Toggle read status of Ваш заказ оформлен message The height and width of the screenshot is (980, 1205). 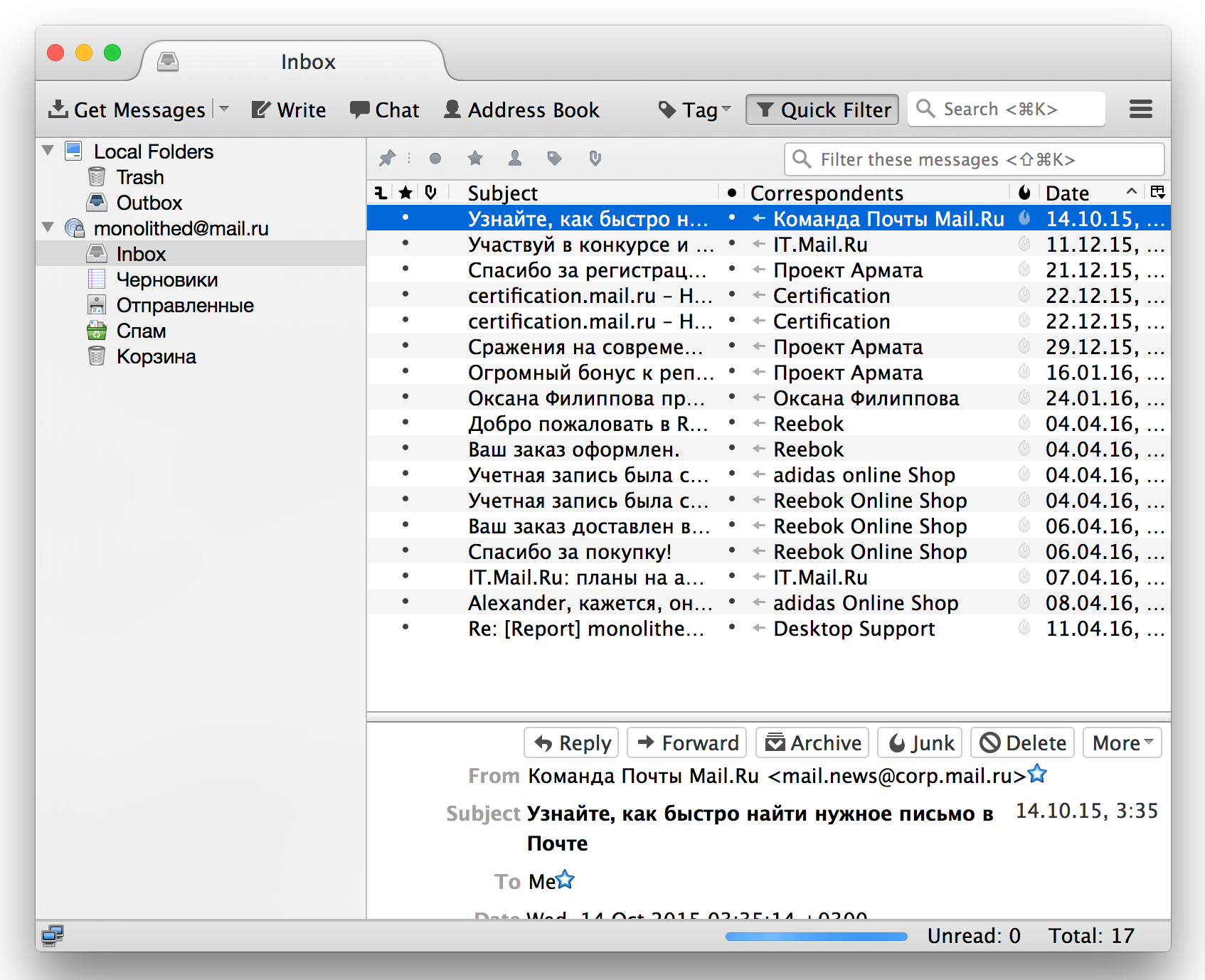(731, 449)
